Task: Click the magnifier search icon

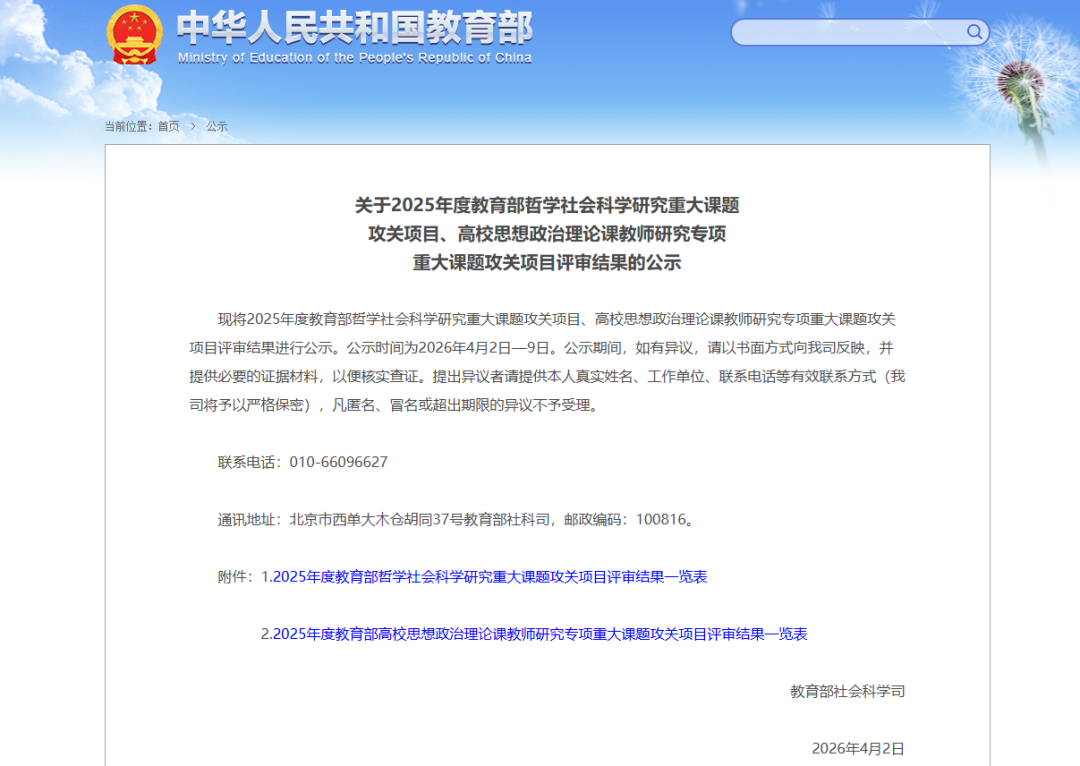Action: point(974,32)
